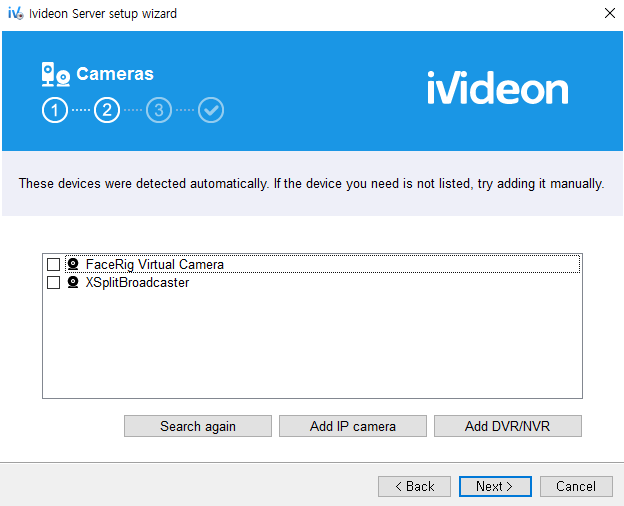Click the step 3 circle indicator
The height and width of the screenshot is (506, 624).
tap(159, 110)
